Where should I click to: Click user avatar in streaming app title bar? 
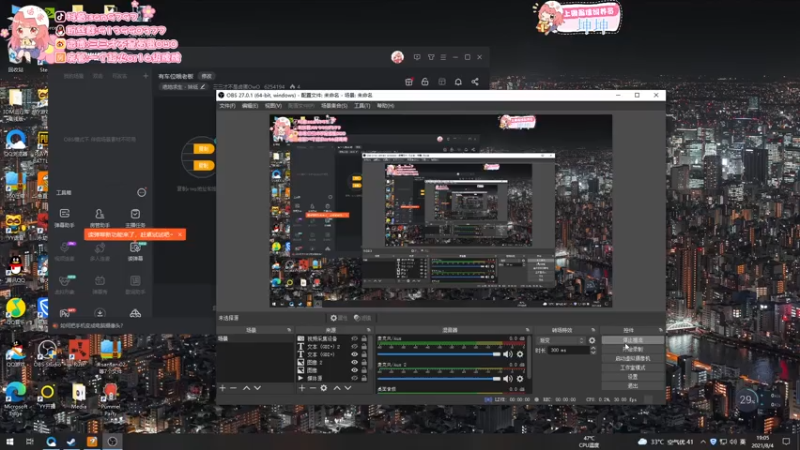(x=397, y=57)
